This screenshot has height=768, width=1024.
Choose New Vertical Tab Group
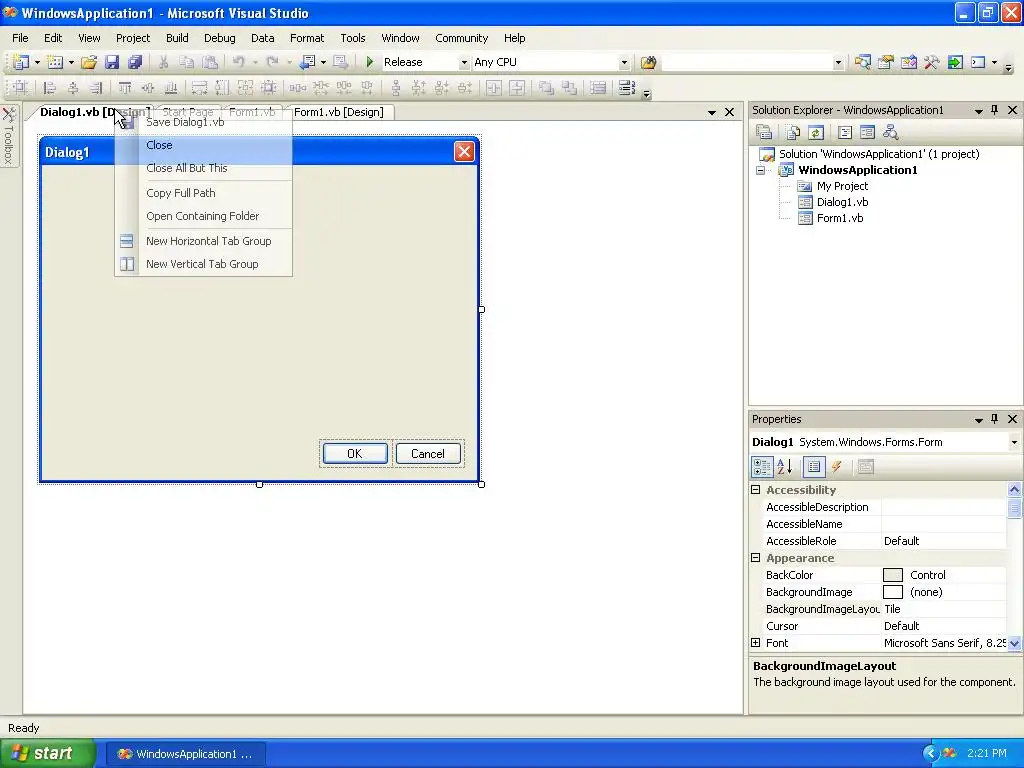click(x=204, y=264)
